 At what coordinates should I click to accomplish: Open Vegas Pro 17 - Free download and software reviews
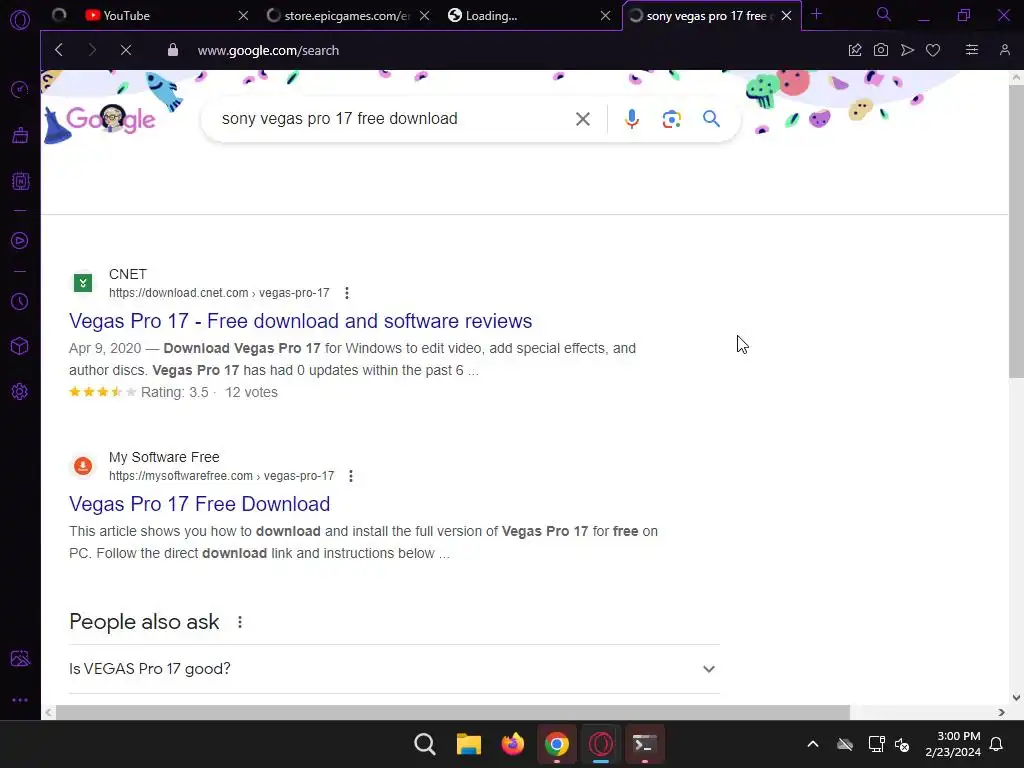click(300, 321)
